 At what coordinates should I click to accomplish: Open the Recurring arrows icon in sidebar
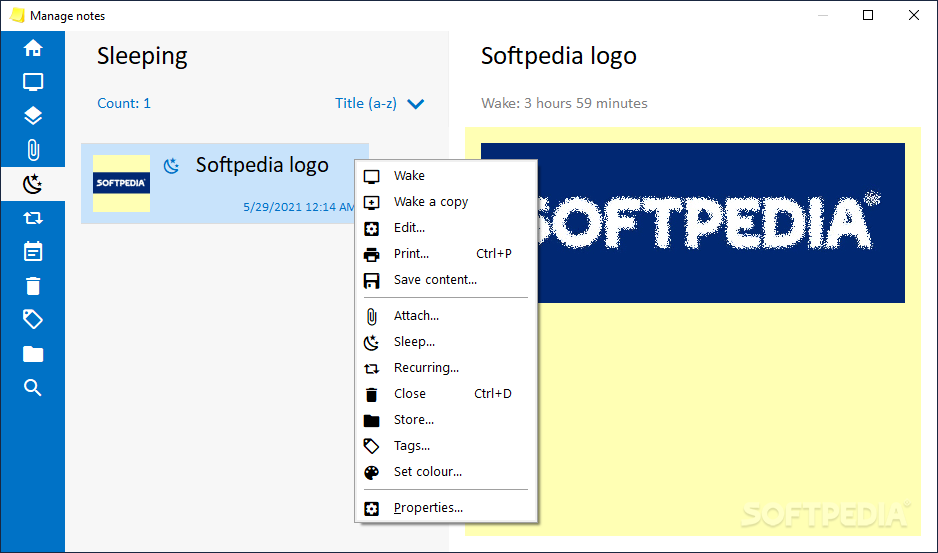pyautogui.click(x=33, y=218)
